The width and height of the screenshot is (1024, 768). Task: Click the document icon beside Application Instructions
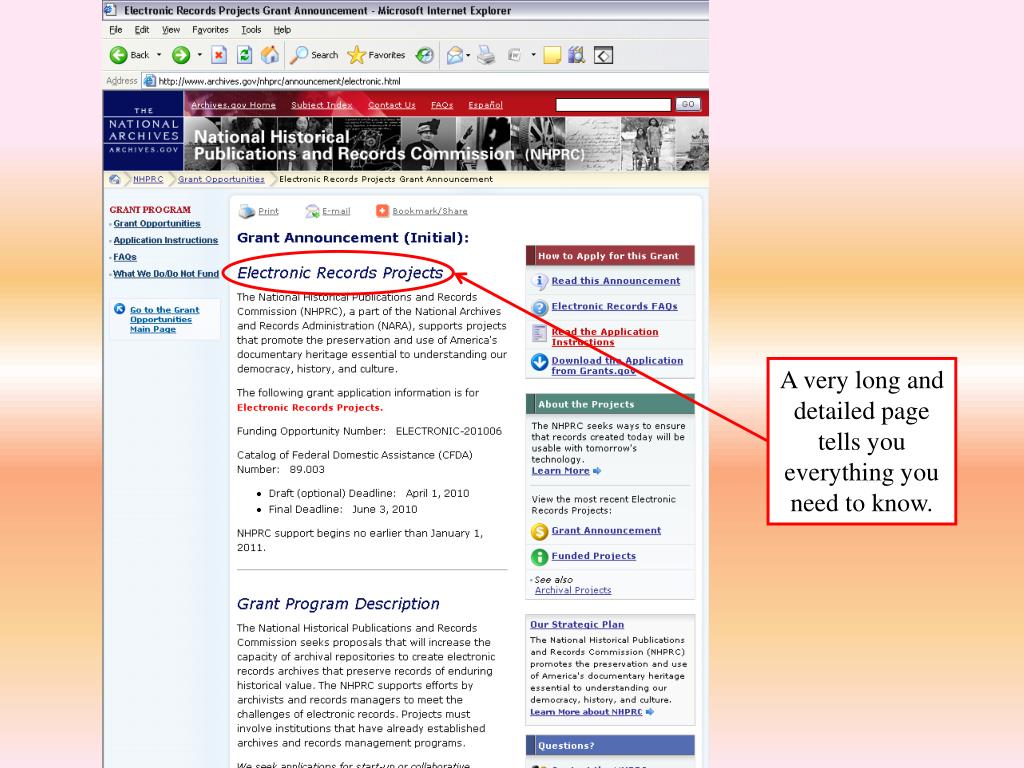(x=539, y=334)
